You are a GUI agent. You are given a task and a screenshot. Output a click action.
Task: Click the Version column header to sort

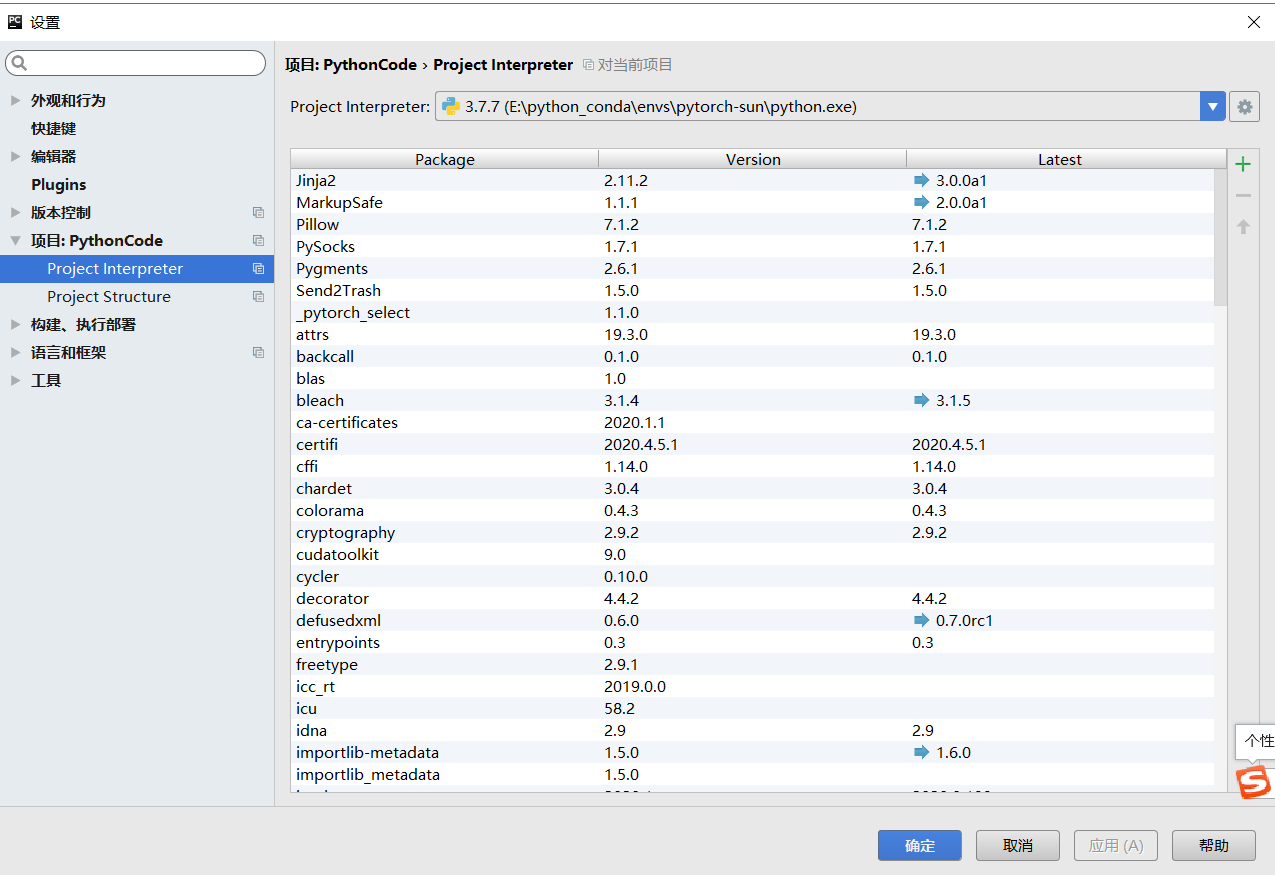(x=752, y=159)
